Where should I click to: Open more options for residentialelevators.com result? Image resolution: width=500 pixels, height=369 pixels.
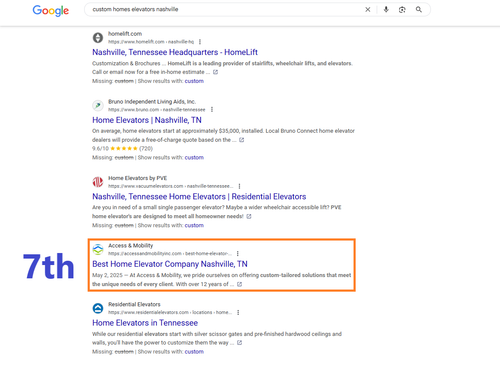238,312
